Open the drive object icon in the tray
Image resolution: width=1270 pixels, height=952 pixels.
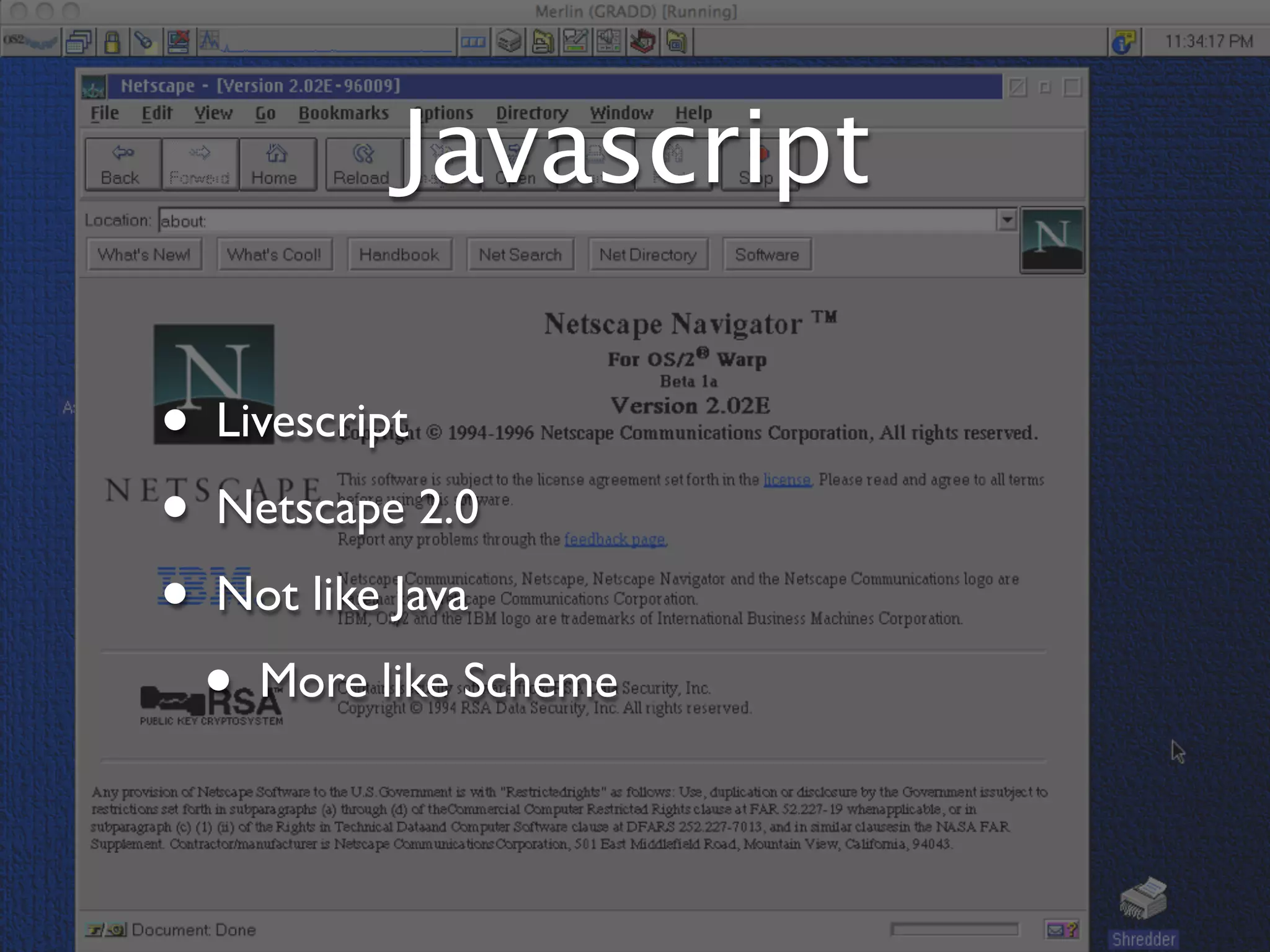click(509, 42)
